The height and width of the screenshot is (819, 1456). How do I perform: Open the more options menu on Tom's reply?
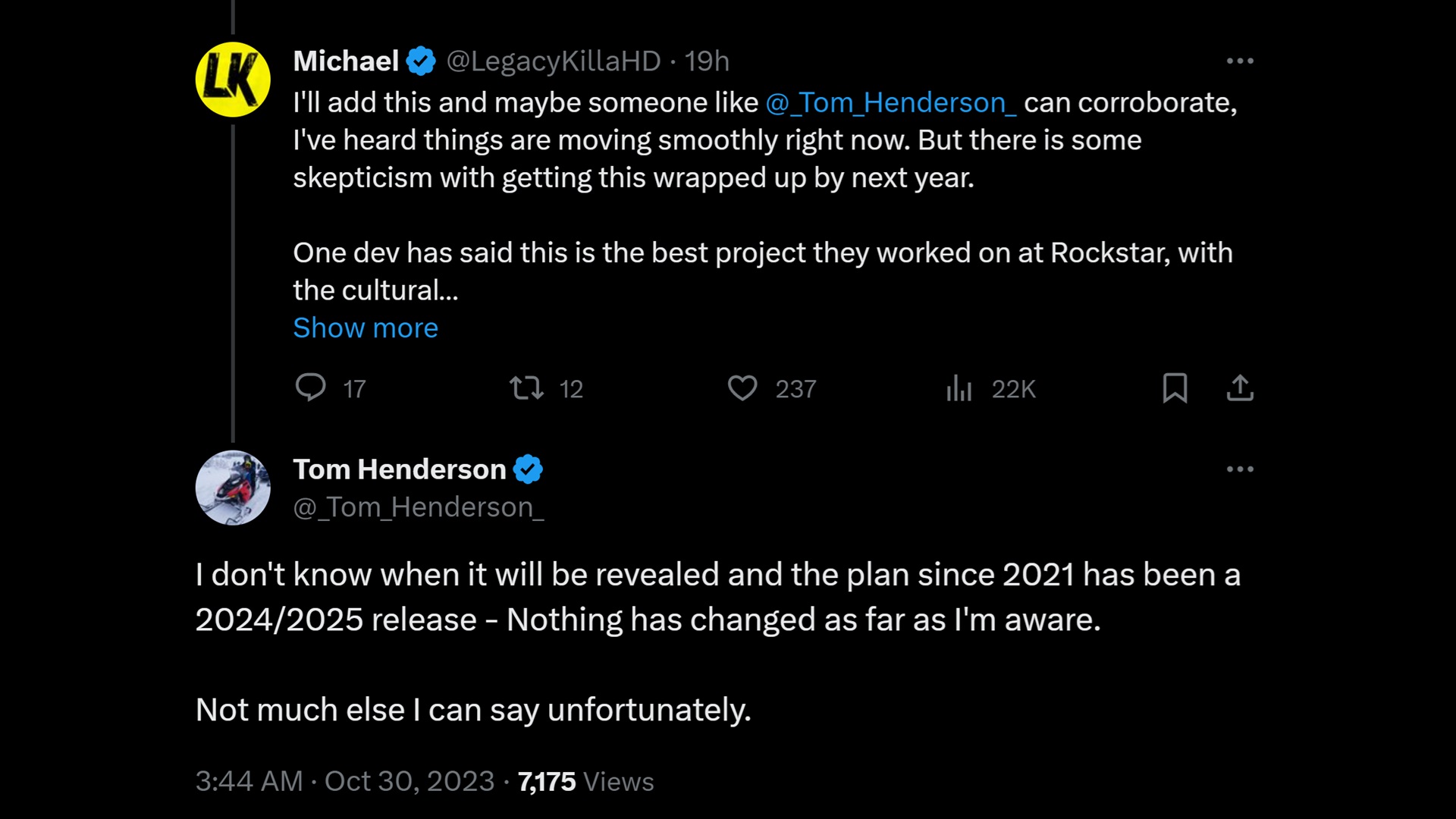1241,469
